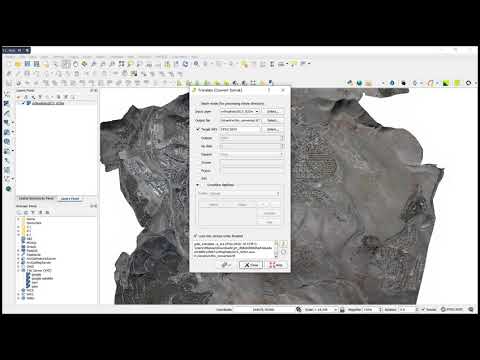Refresh the Browser Panel tree
This screenshot has width=480, height=360.
(x=26, y=212)
